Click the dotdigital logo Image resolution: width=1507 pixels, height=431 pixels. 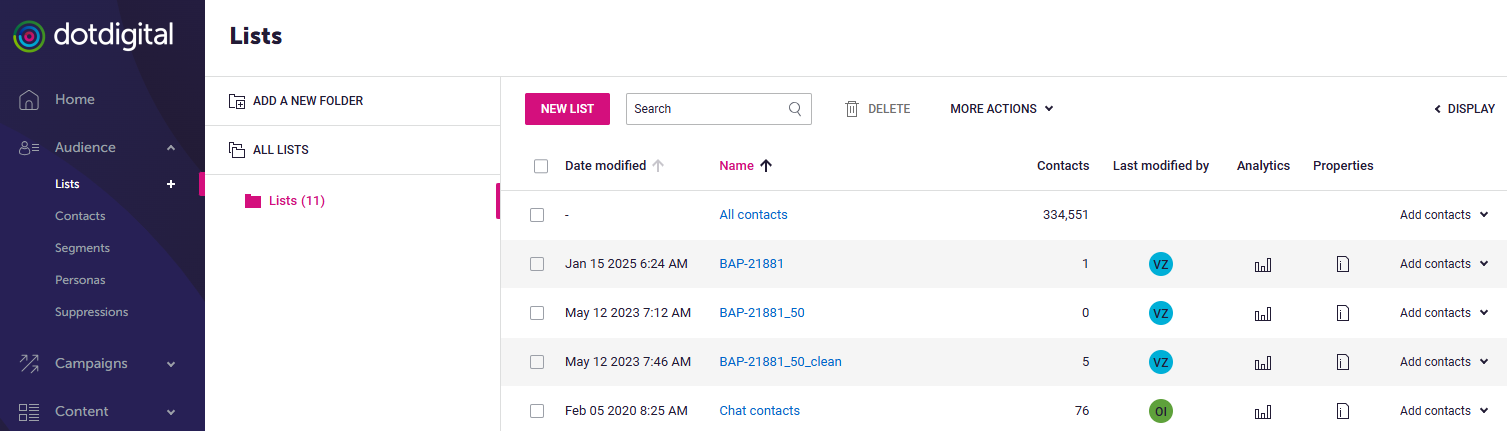coord(93,37)
